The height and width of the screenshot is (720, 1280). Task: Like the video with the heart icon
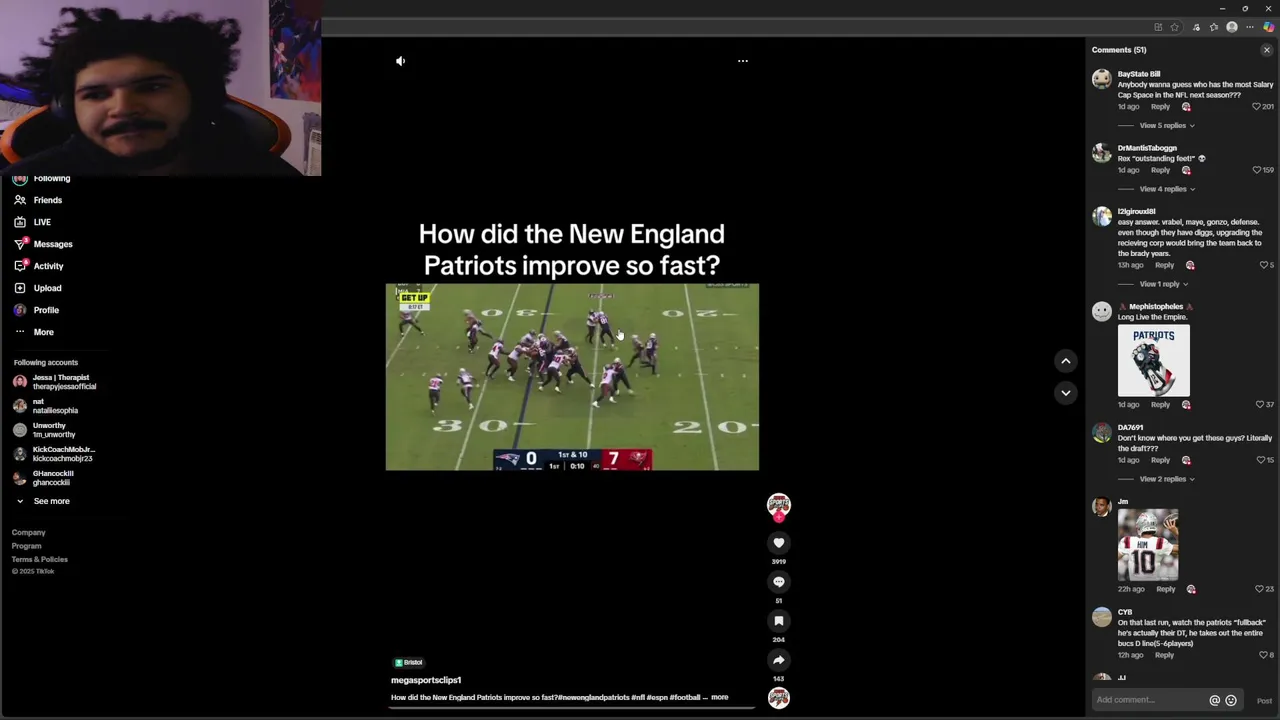tap(779, 543)
